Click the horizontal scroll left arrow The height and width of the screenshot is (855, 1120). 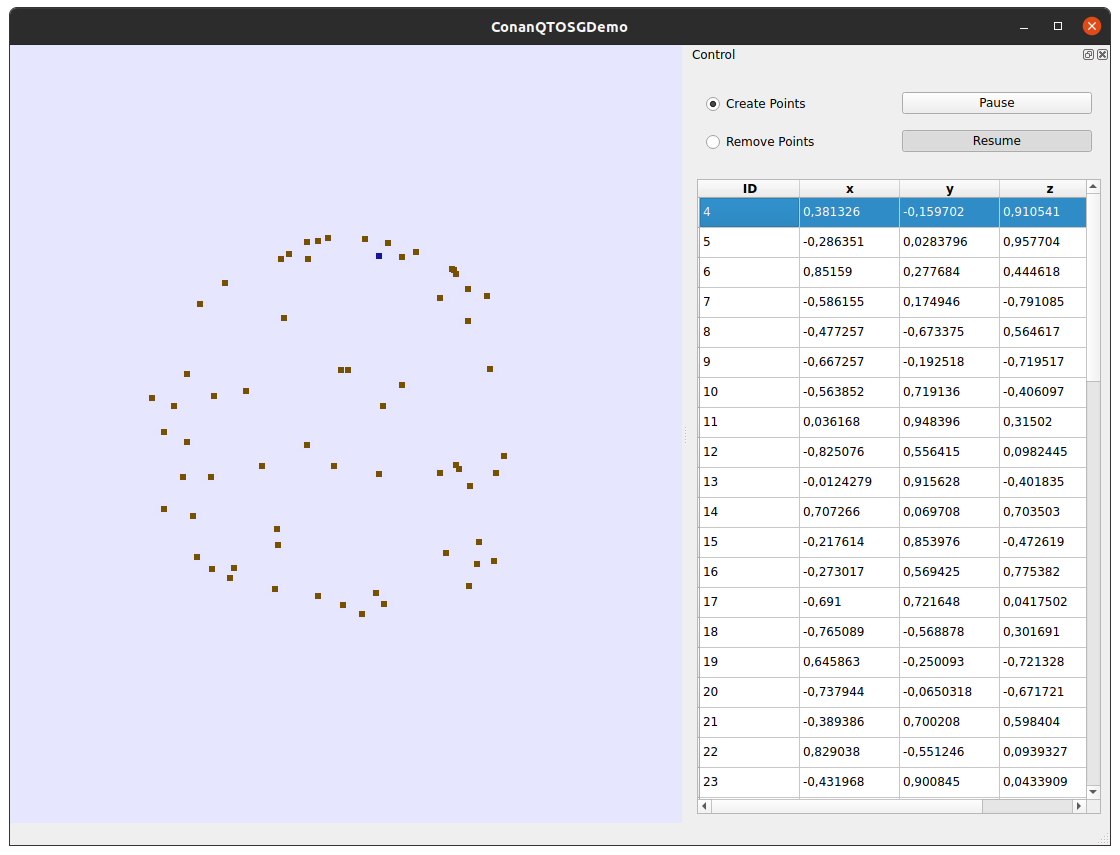coord(704,806)
